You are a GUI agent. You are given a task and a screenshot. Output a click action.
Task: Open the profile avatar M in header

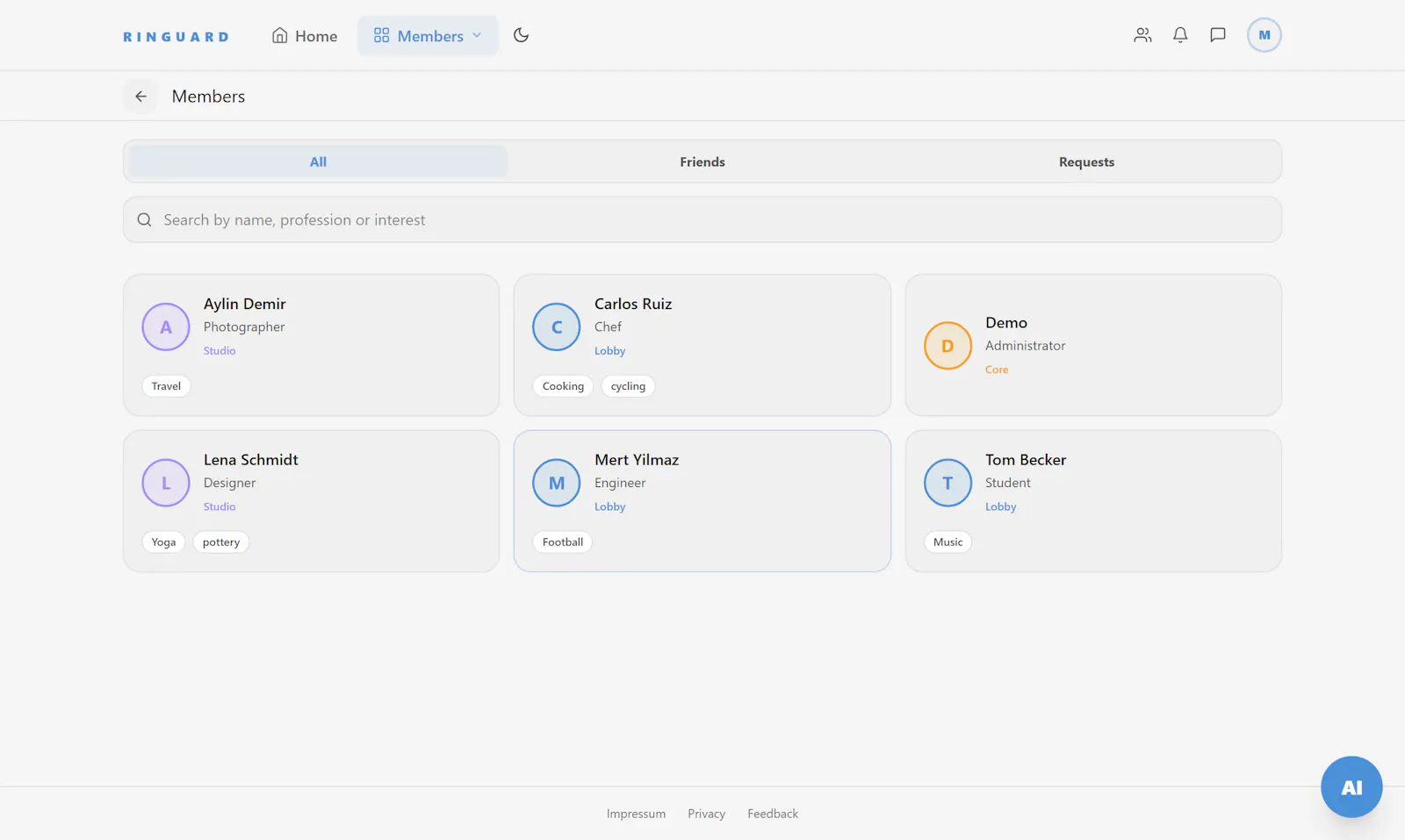point(1264,35)
